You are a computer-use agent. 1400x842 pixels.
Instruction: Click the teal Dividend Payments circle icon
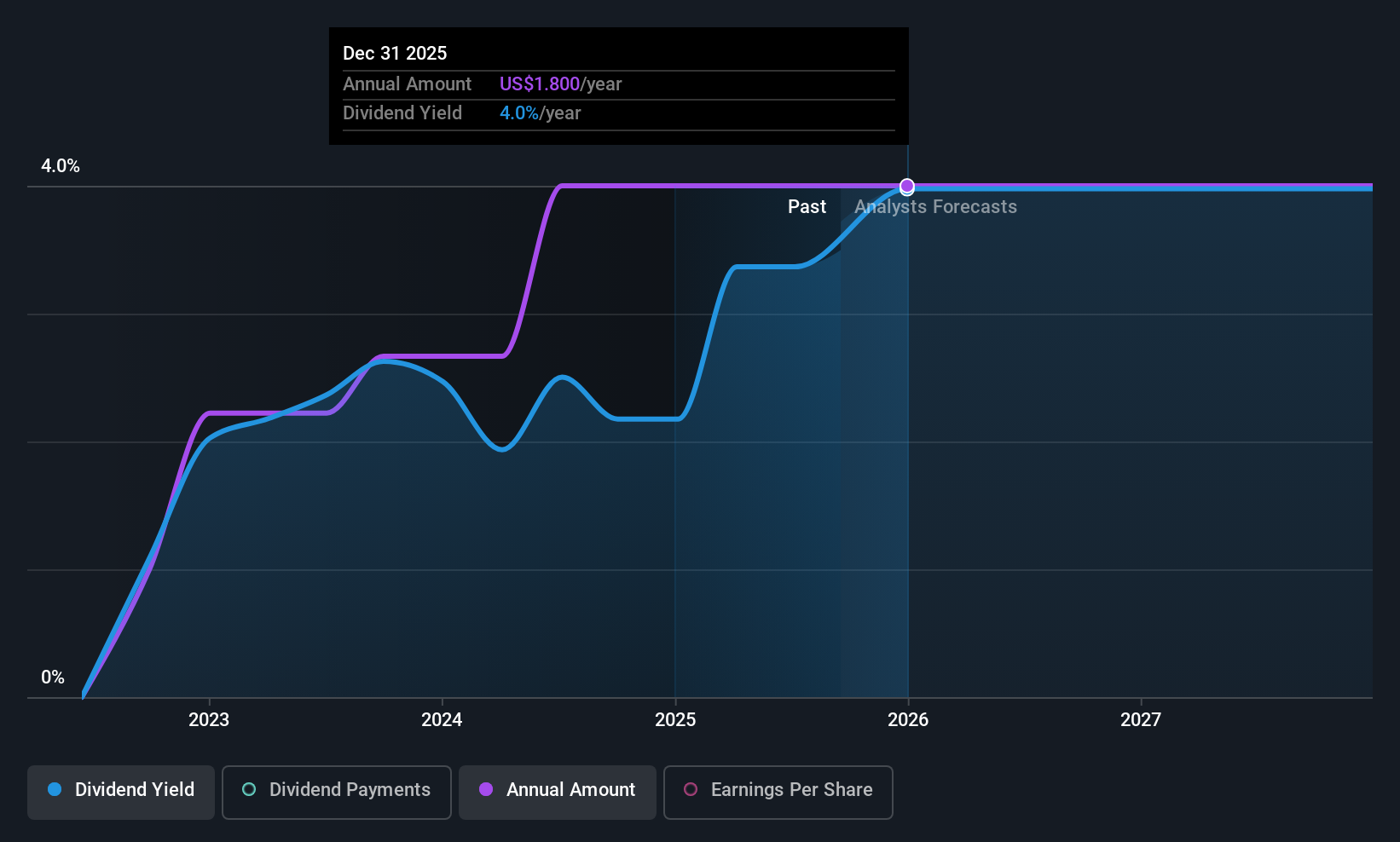click(x=249, y=790)
